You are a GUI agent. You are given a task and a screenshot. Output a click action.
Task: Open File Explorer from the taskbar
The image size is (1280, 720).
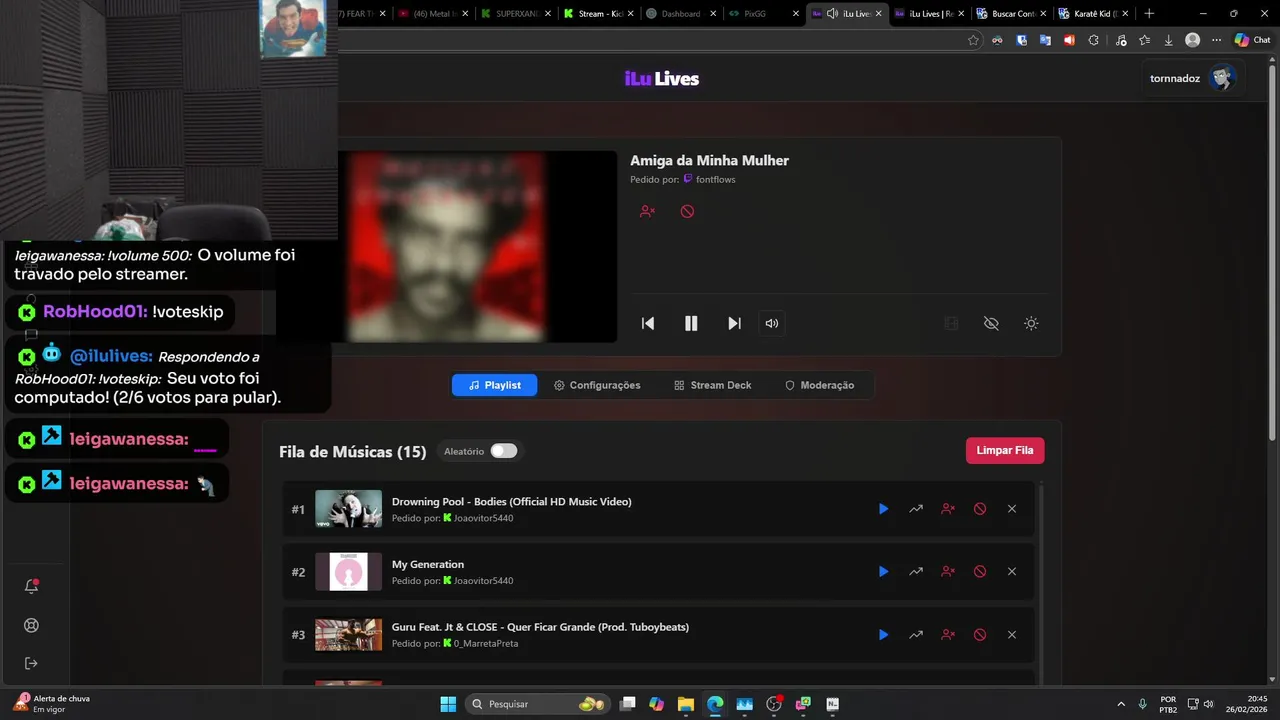(x=685, y=704)
